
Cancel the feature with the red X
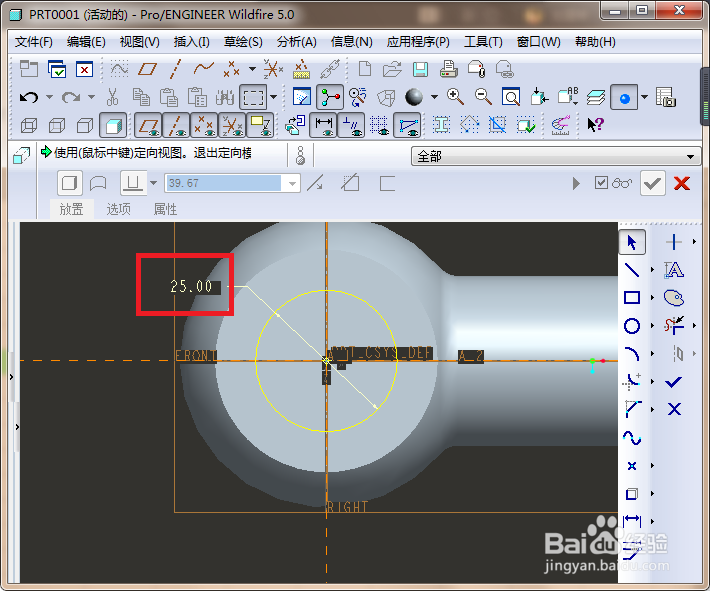pyautogui.click(x=682, y=183)
